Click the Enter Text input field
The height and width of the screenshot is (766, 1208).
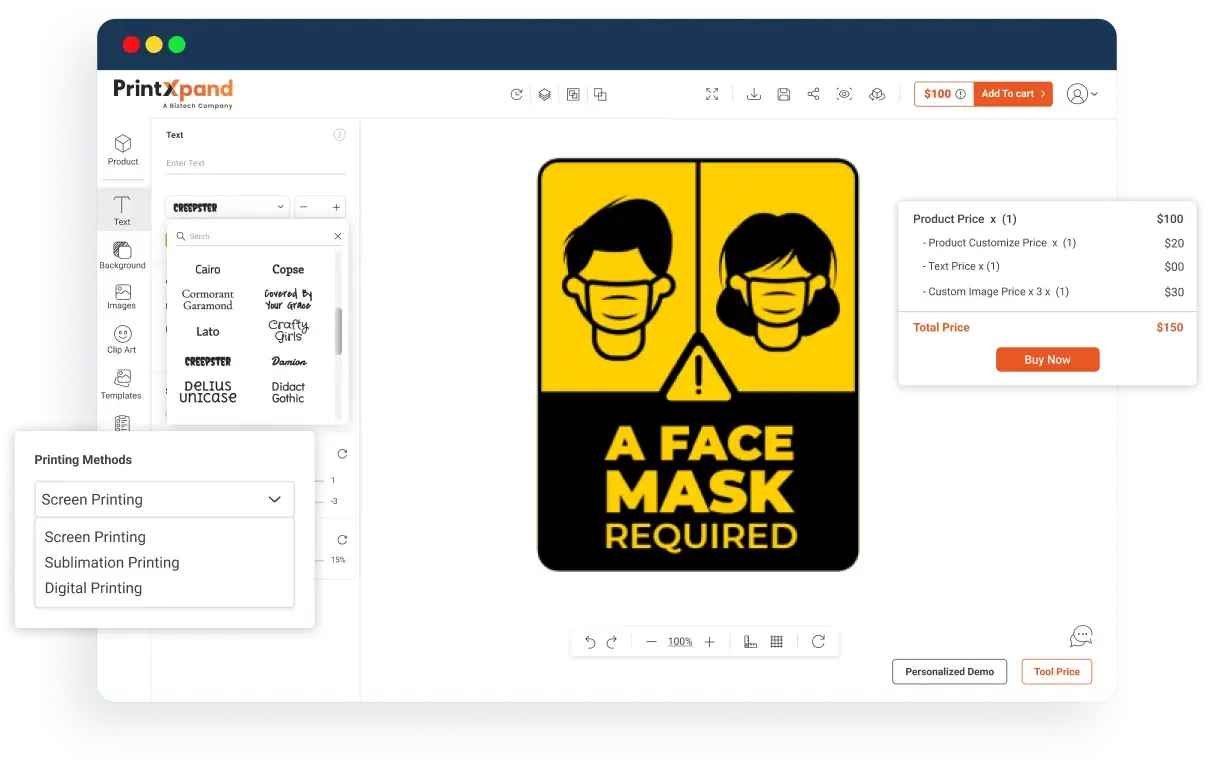click(255, 163)
